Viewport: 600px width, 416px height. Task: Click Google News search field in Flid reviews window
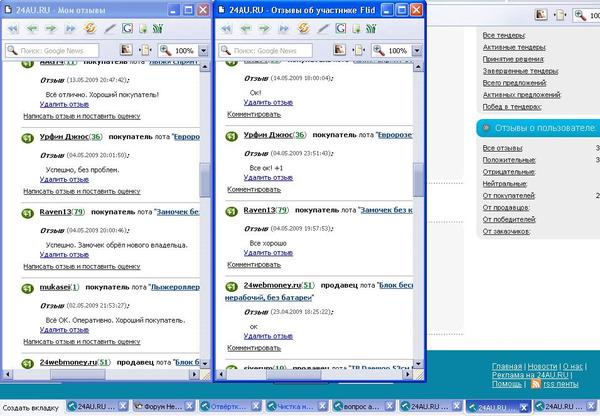click(265, 51)
